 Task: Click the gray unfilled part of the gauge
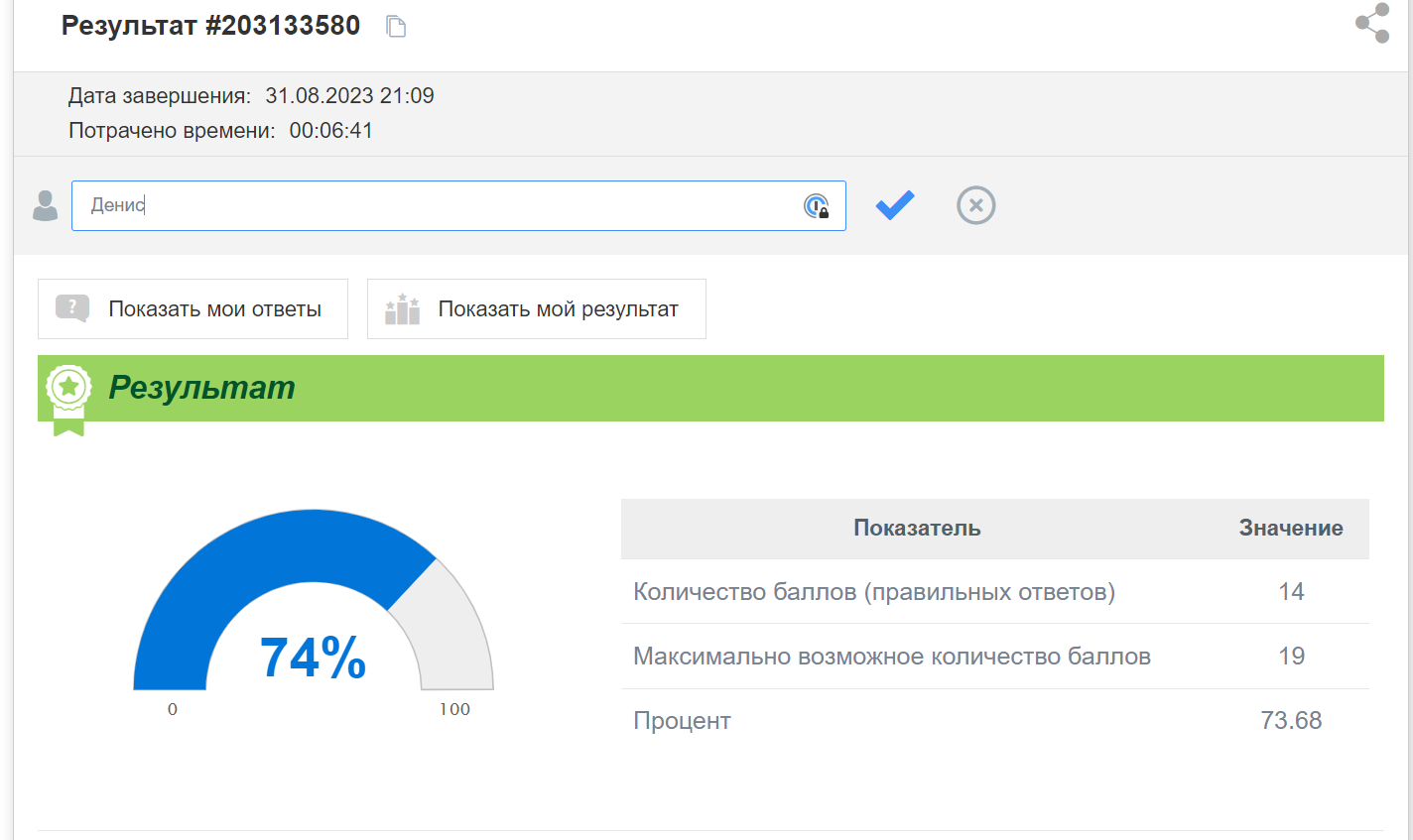click(x=451, y=635)
